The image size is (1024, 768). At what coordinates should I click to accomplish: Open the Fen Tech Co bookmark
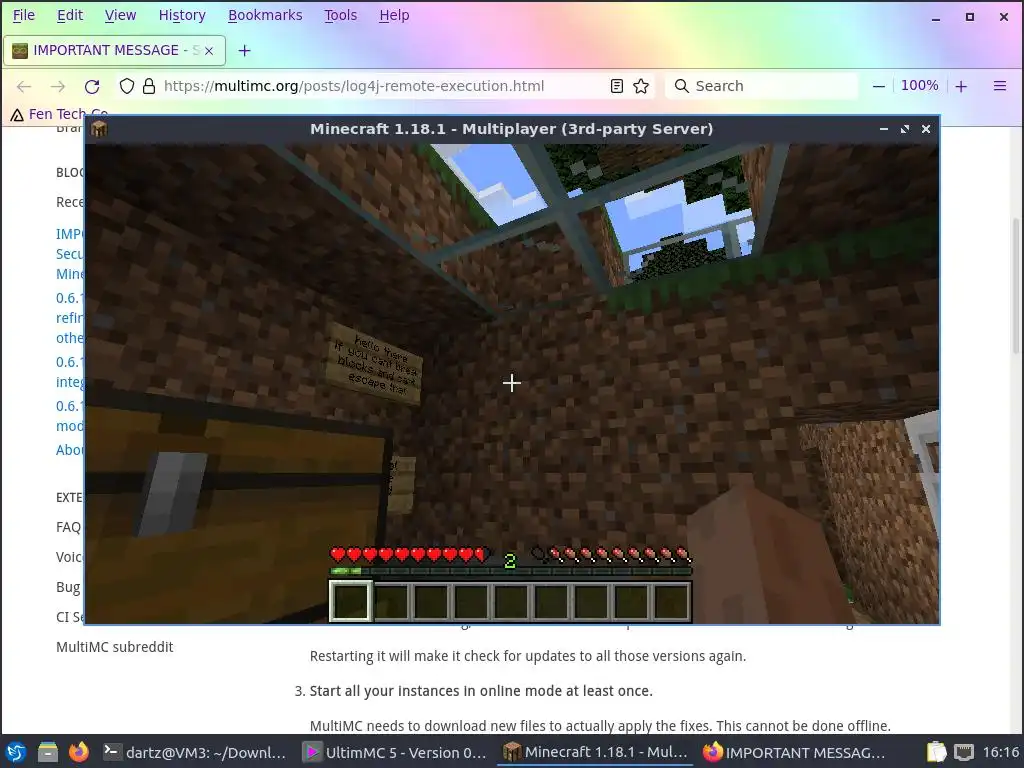pyautogui.click(x=59, y=114)
